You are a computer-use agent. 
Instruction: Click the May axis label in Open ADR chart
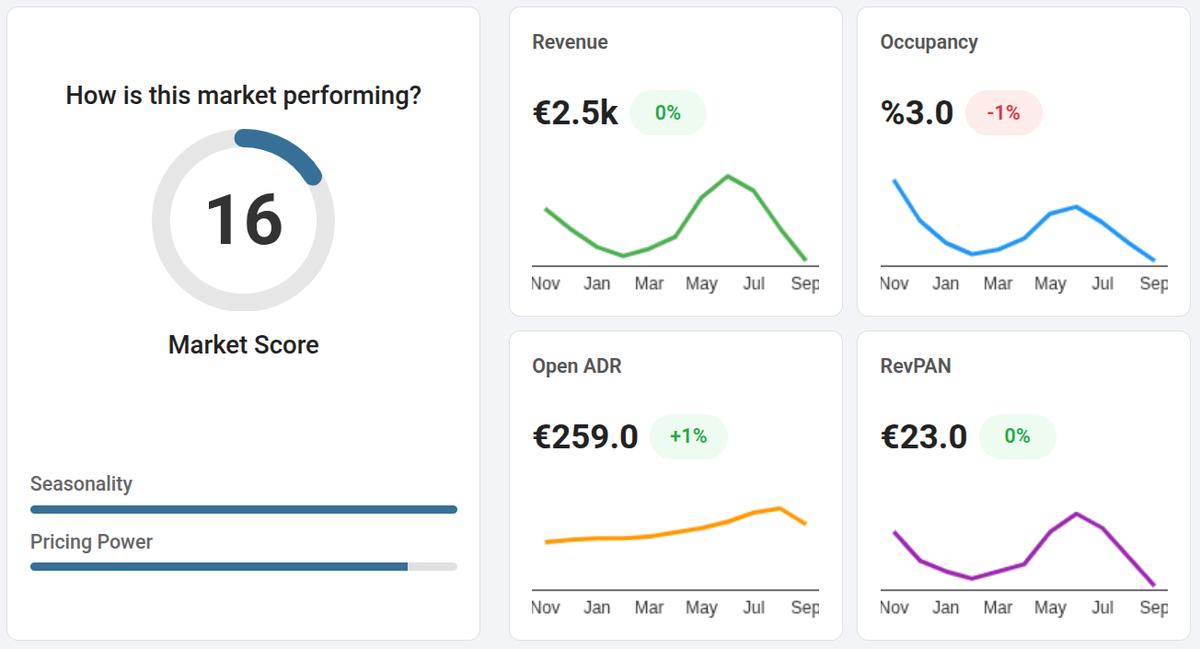(x=702, y=608)
